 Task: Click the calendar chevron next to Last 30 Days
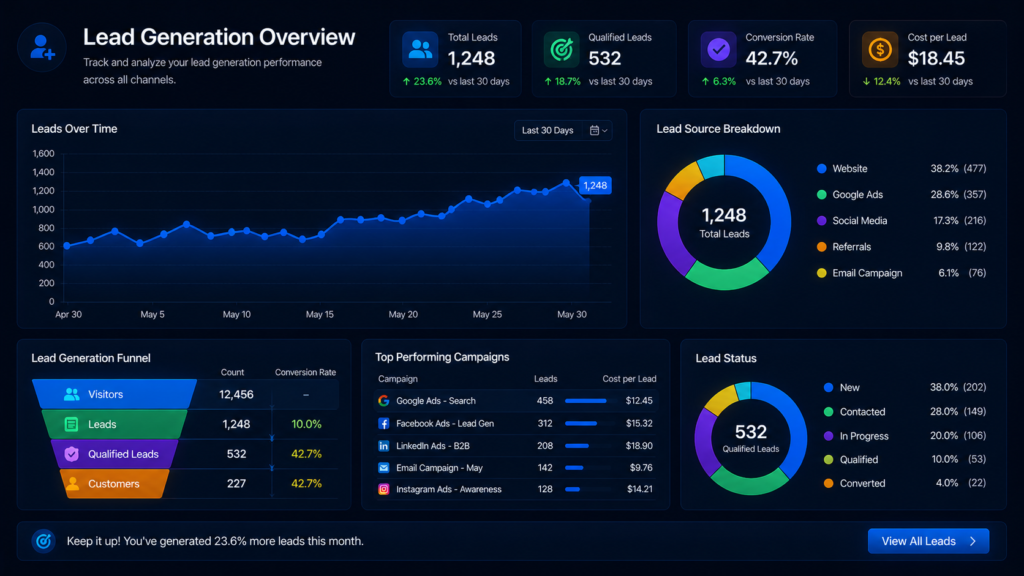(x=598, y=131)
